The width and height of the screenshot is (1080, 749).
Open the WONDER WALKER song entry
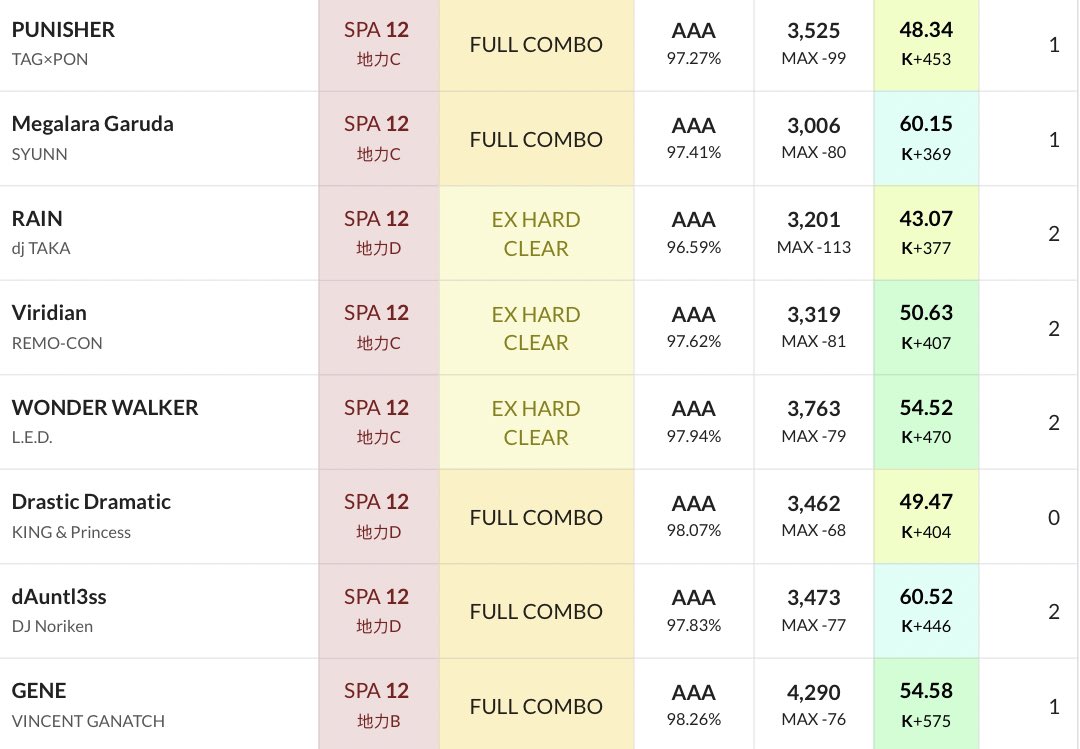tap(105, 407)
